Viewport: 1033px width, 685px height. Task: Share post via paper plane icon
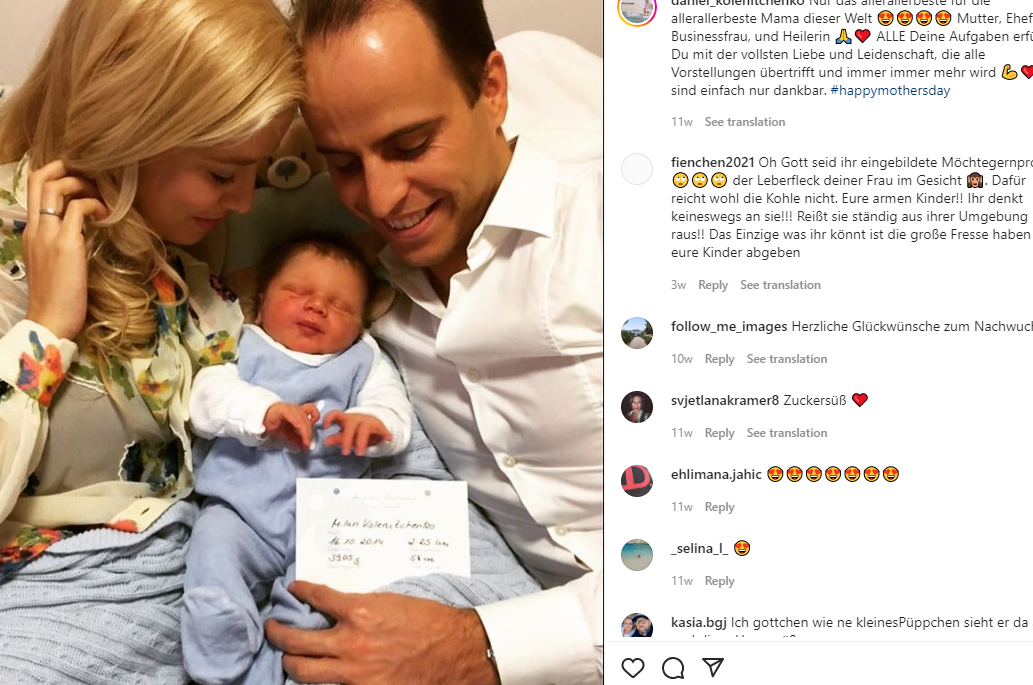pos(713,668)
